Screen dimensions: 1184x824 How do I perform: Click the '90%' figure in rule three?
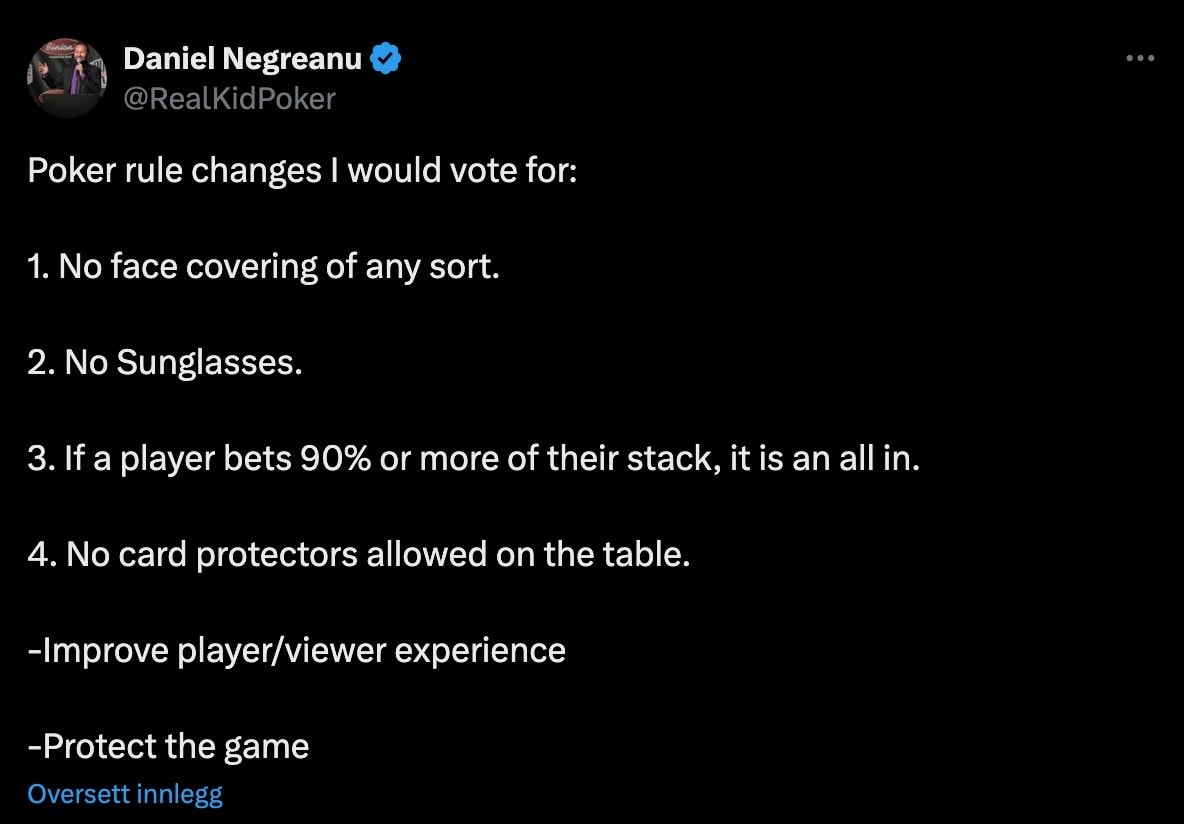[x=335, y=458]
